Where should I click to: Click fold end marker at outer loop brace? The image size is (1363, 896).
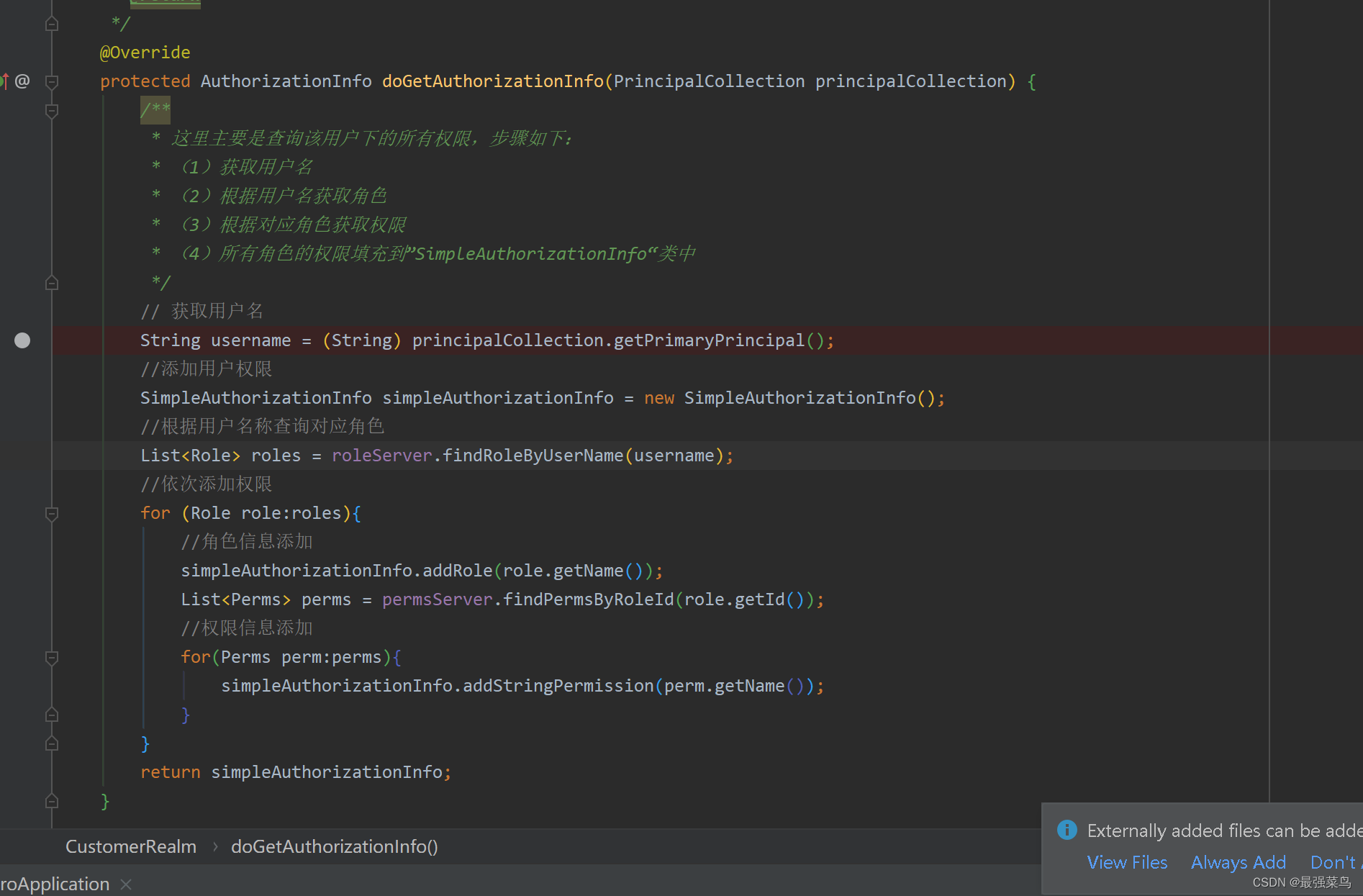52,743
